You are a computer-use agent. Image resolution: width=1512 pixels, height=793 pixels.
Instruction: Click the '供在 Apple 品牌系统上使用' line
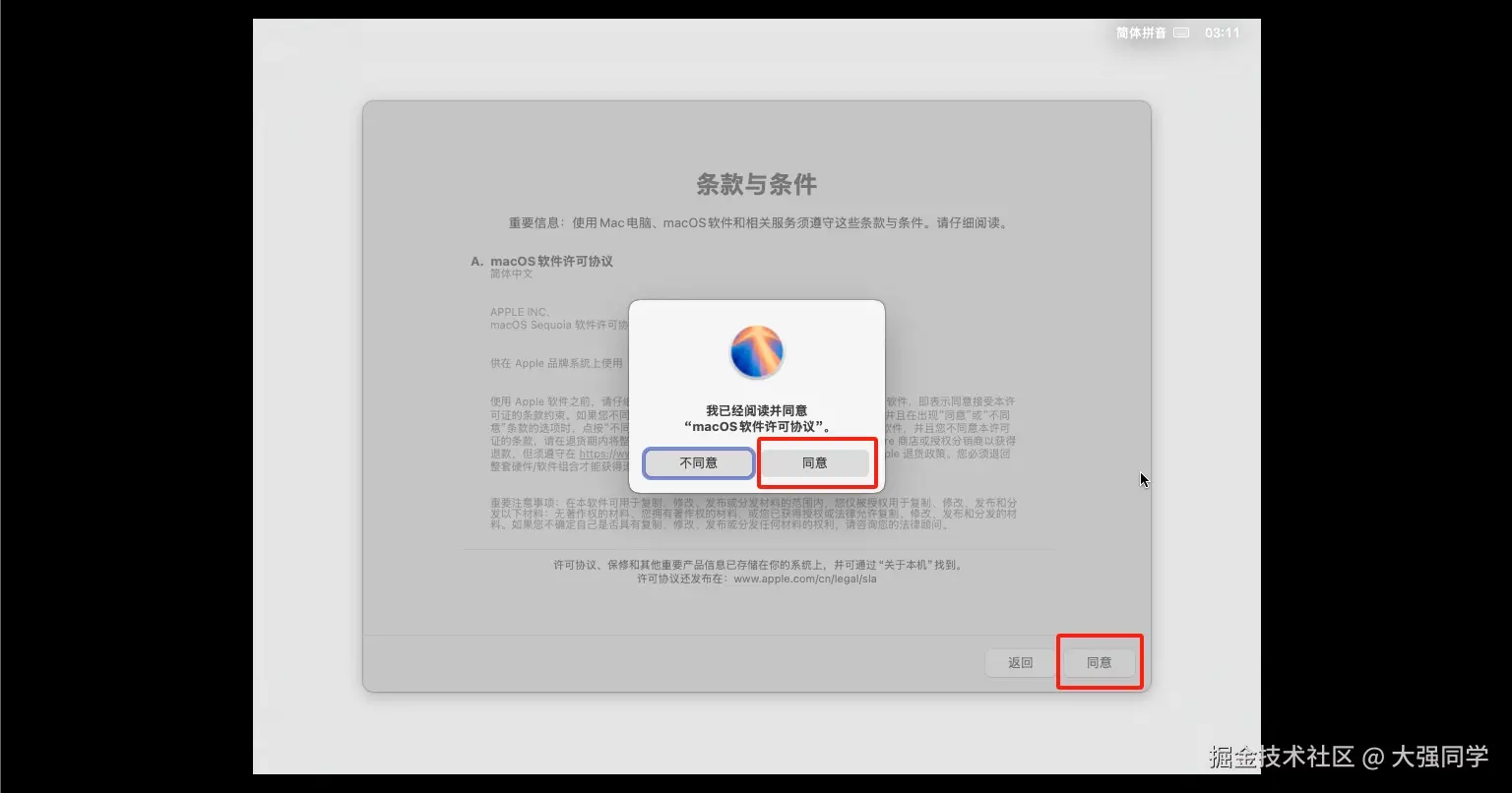tap(556, 363)
